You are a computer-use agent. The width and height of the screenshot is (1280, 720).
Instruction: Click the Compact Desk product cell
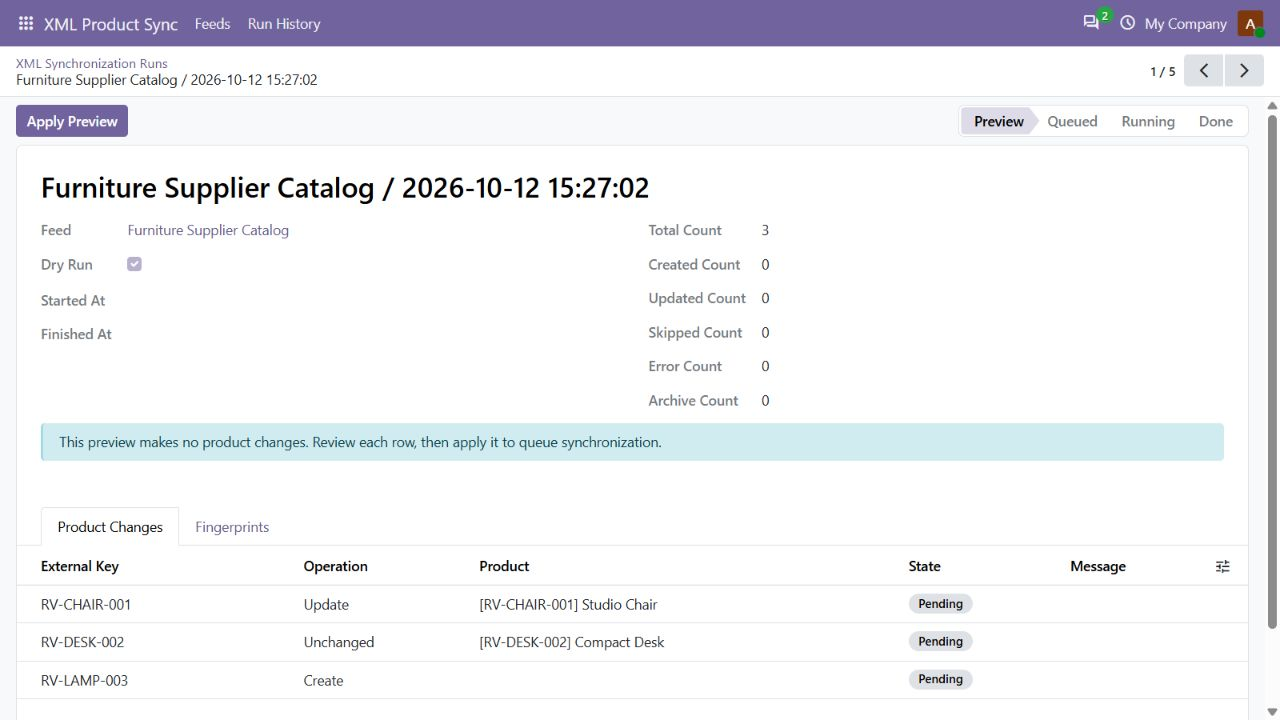click(572, 642)
